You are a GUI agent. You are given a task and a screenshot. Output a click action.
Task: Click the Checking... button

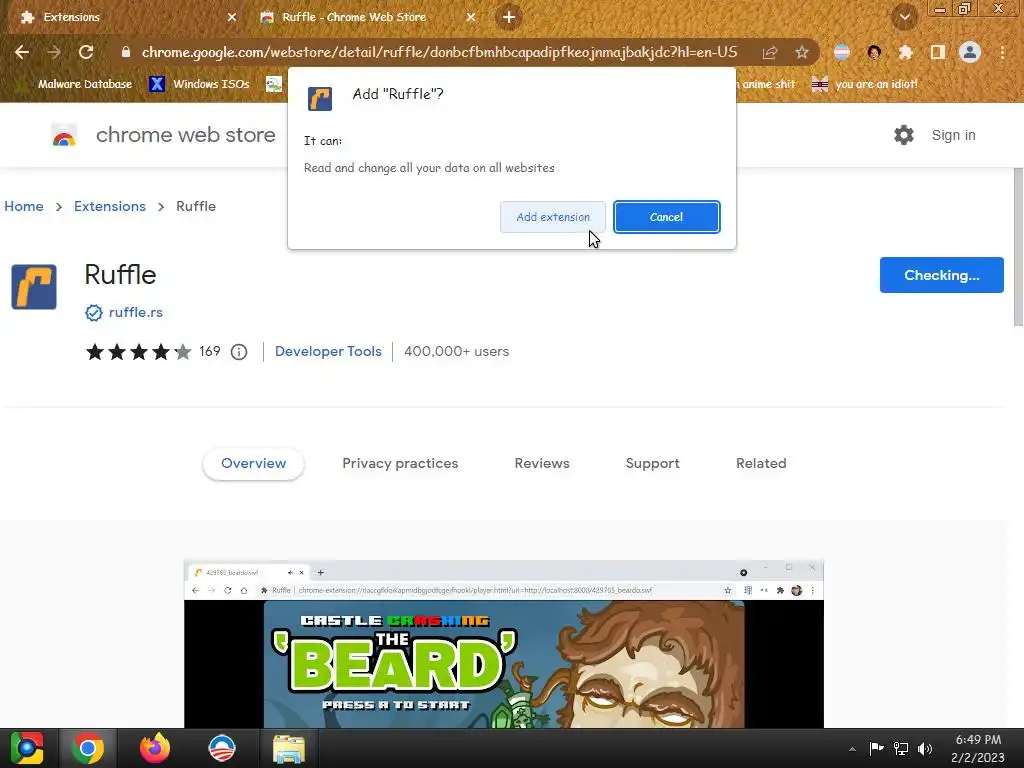coord(942,275)
